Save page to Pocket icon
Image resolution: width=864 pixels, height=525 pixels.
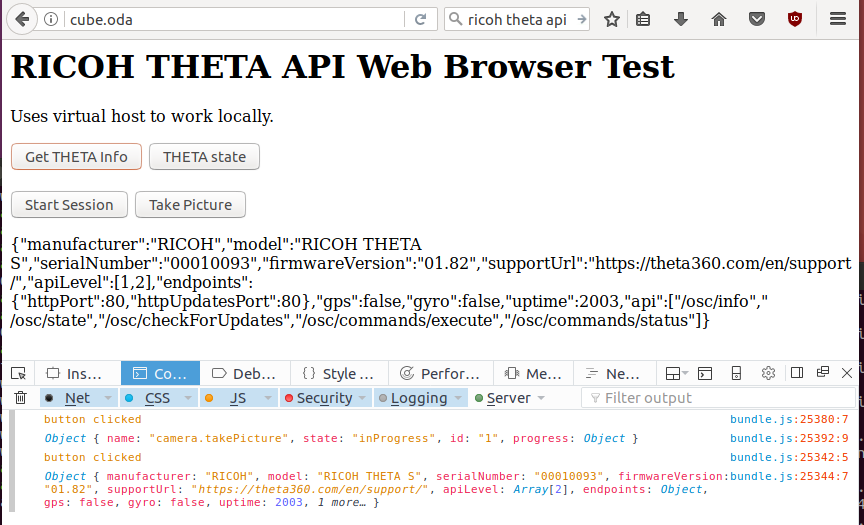[757, 20]
